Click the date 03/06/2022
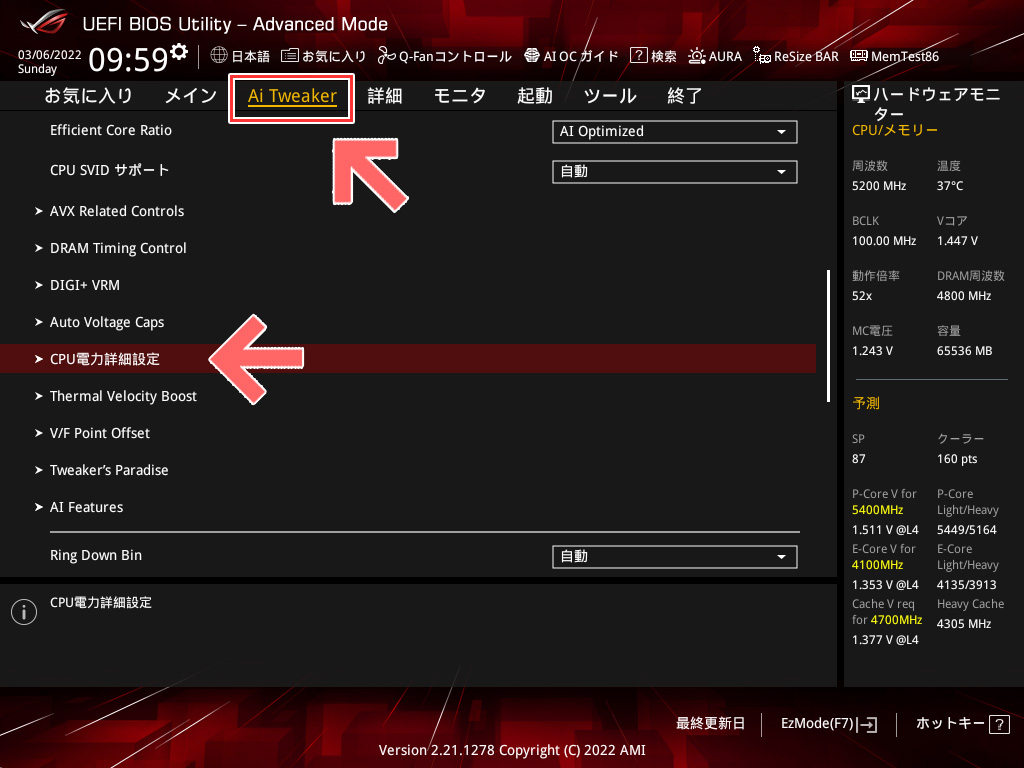 click(50, 55)
